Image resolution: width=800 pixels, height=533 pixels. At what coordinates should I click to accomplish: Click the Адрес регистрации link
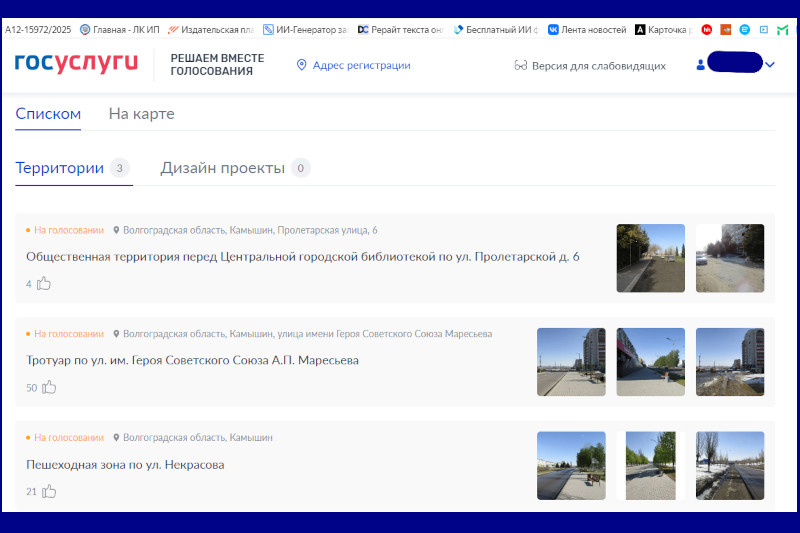361,65
